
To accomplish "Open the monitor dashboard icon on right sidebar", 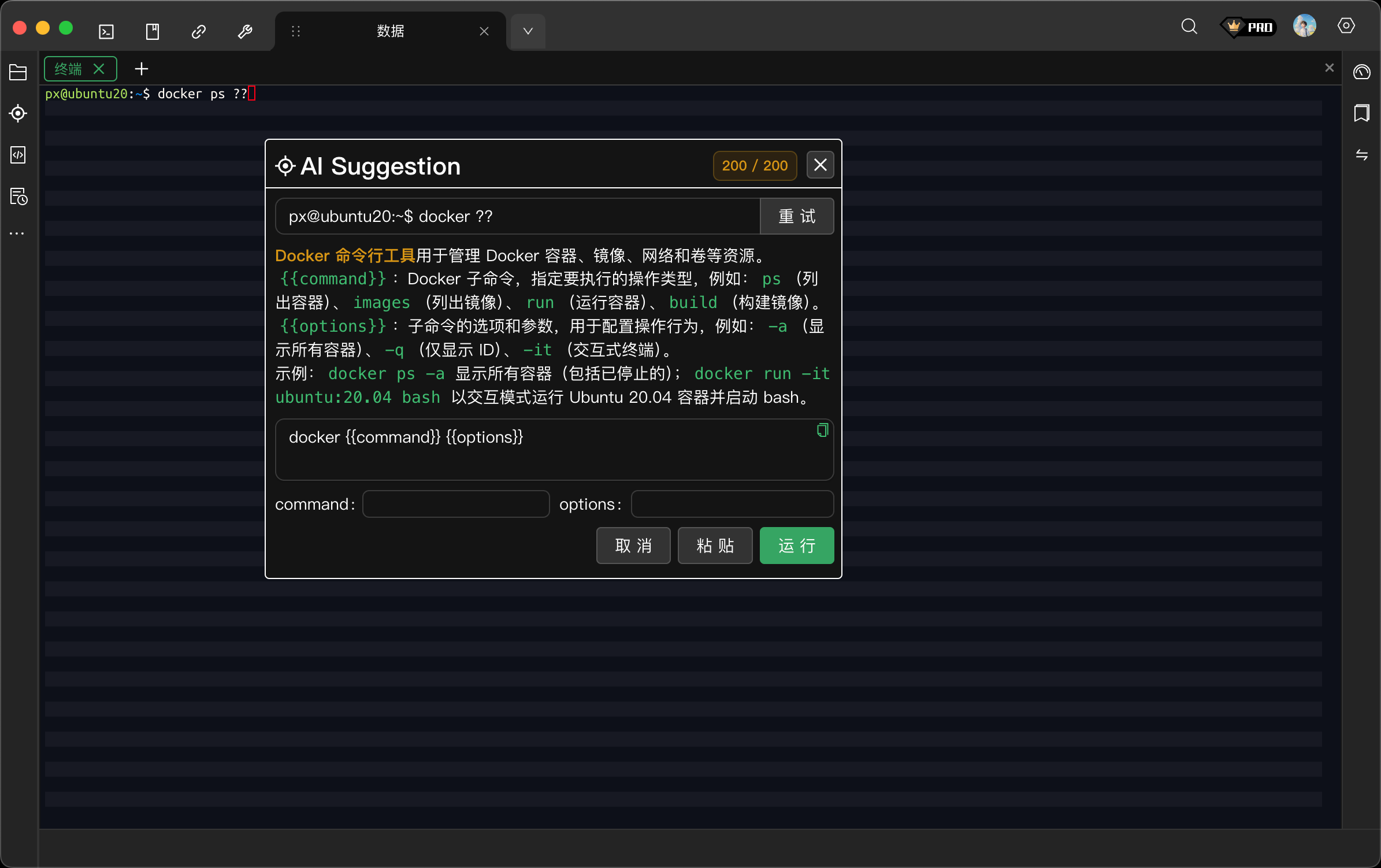I will point(1362,72).
